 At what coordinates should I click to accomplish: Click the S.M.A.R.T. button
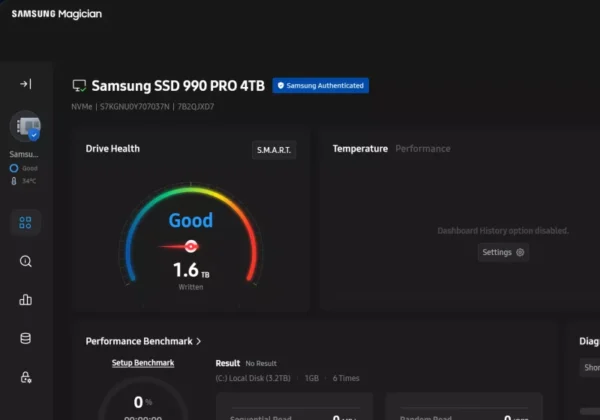point(274,150)
